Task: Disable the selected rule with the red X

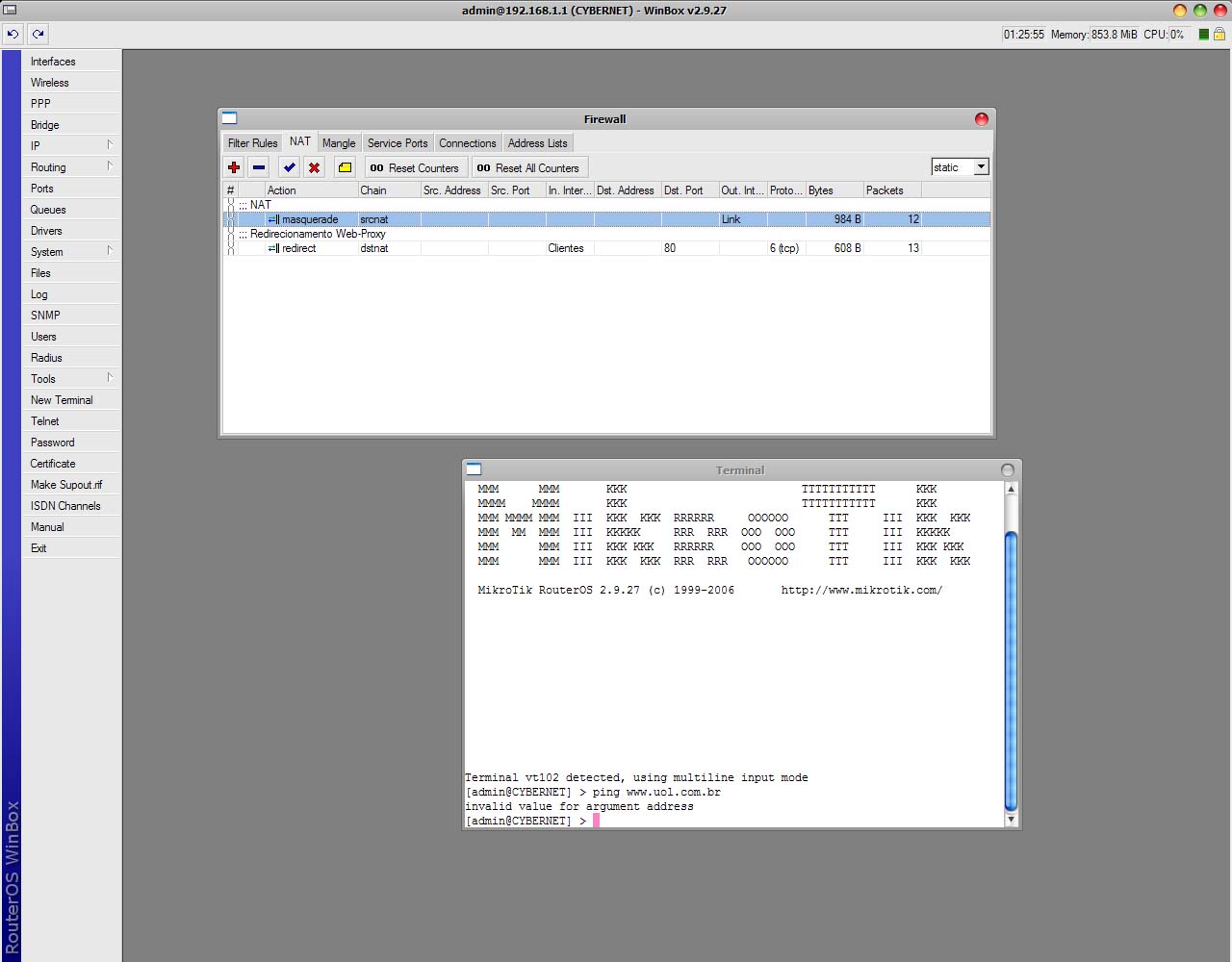Action: pos(314,167)
